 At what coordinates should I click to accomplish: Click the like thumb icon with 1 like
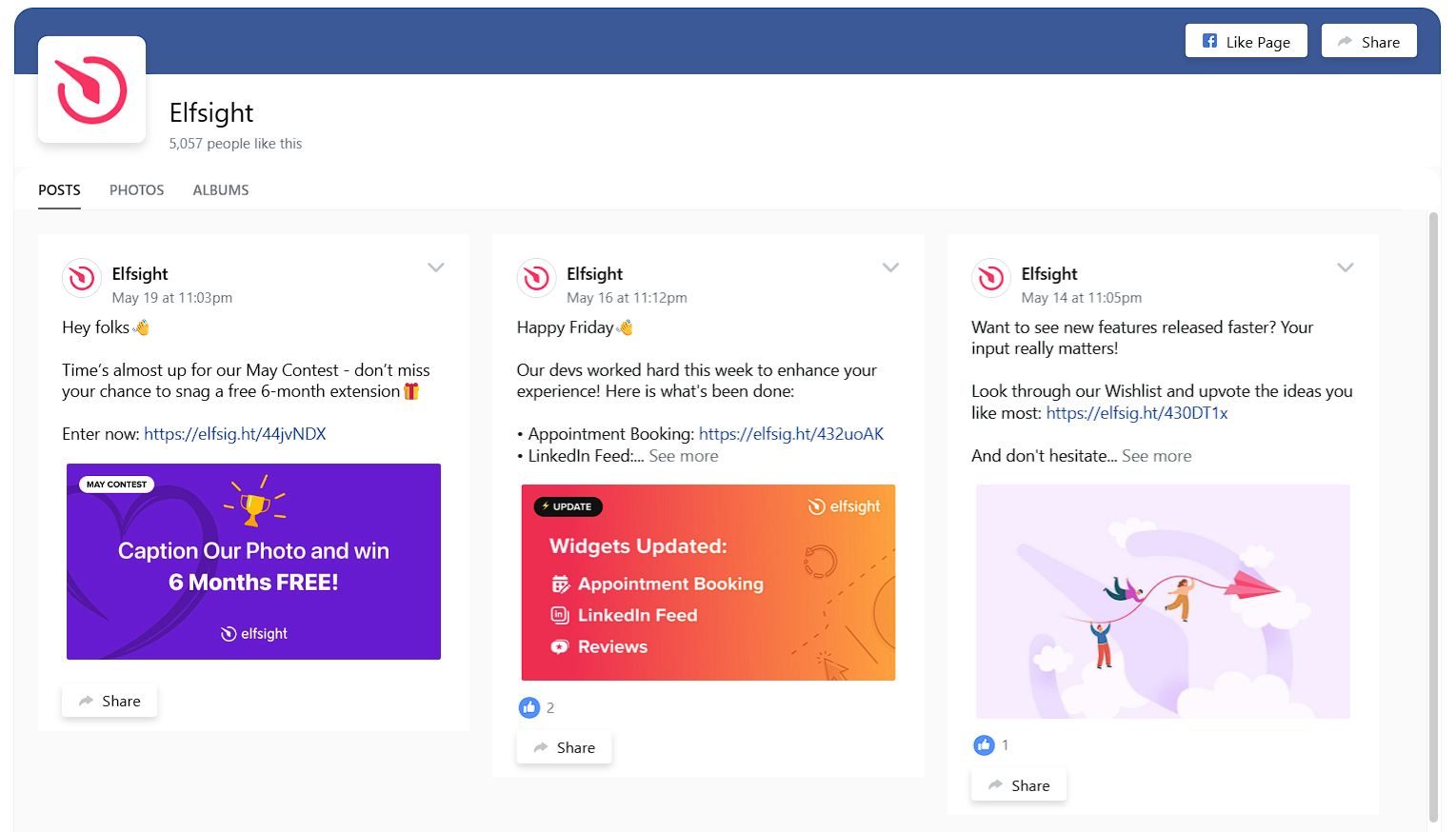click(x=984, y=744)
